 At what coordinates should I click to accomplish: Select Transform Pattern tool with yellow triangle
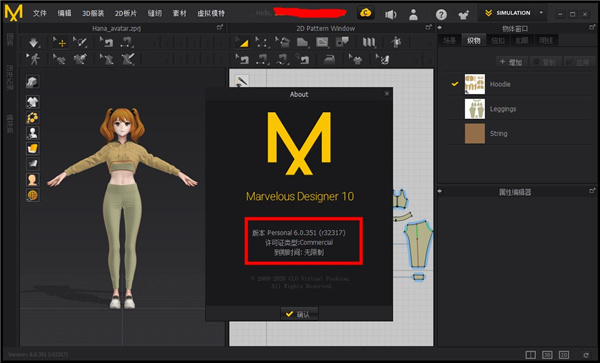click(242, 42)
